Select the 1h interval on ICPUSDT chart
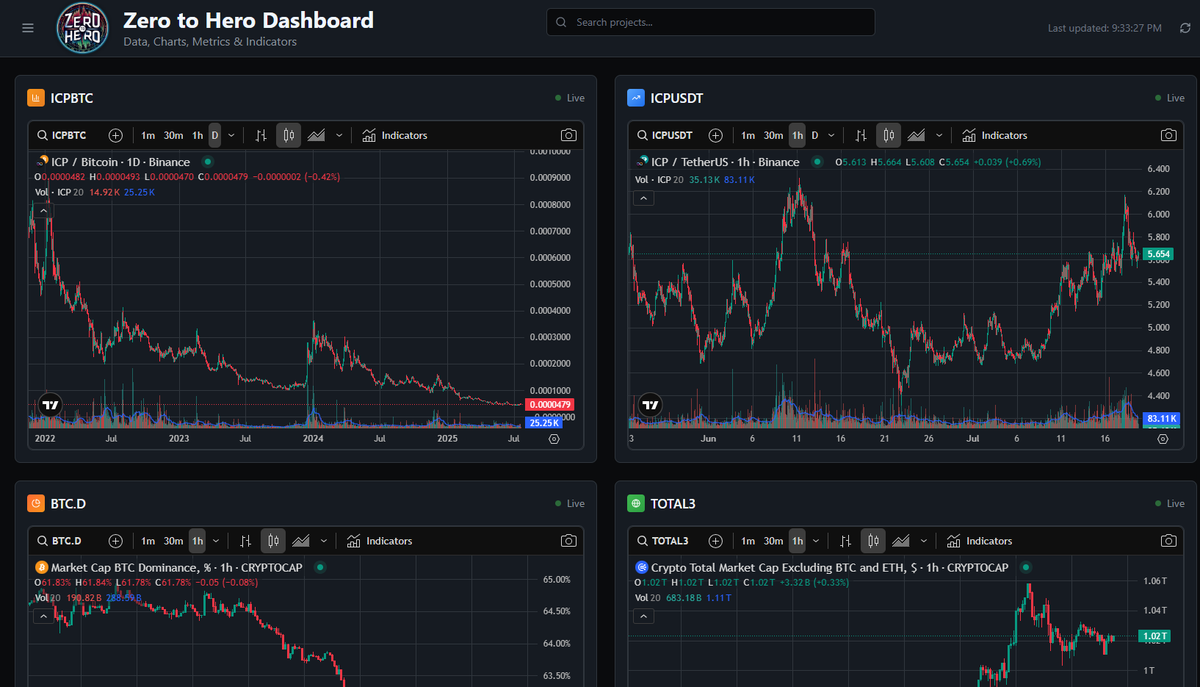1200x687 pixels. pos(797,135)
